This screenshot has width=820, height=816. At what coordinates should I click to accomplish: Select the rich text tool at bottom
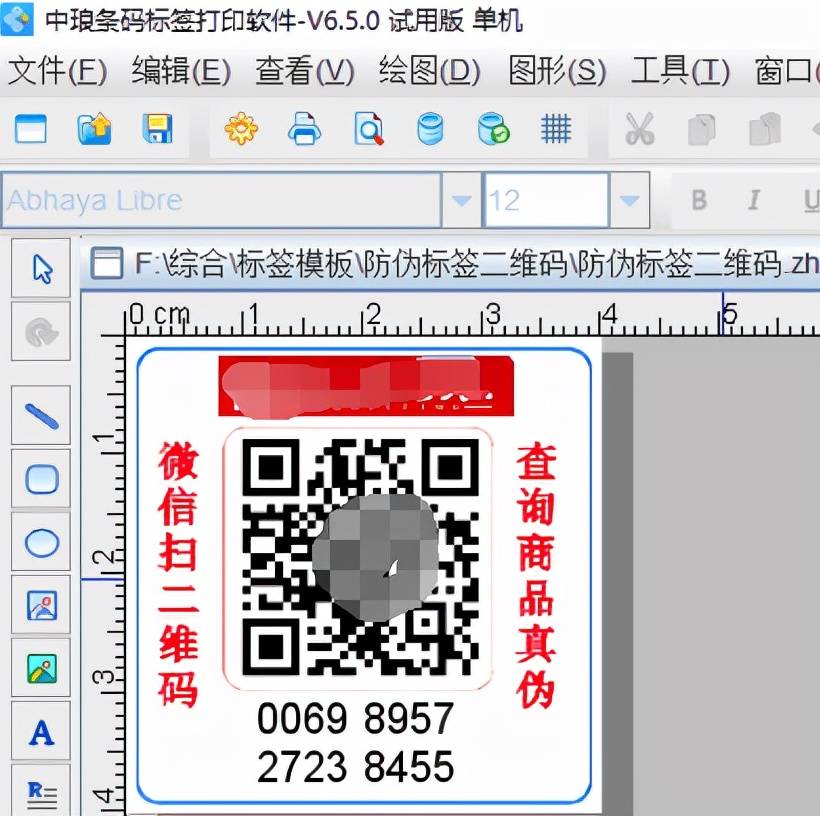(41, 791)
